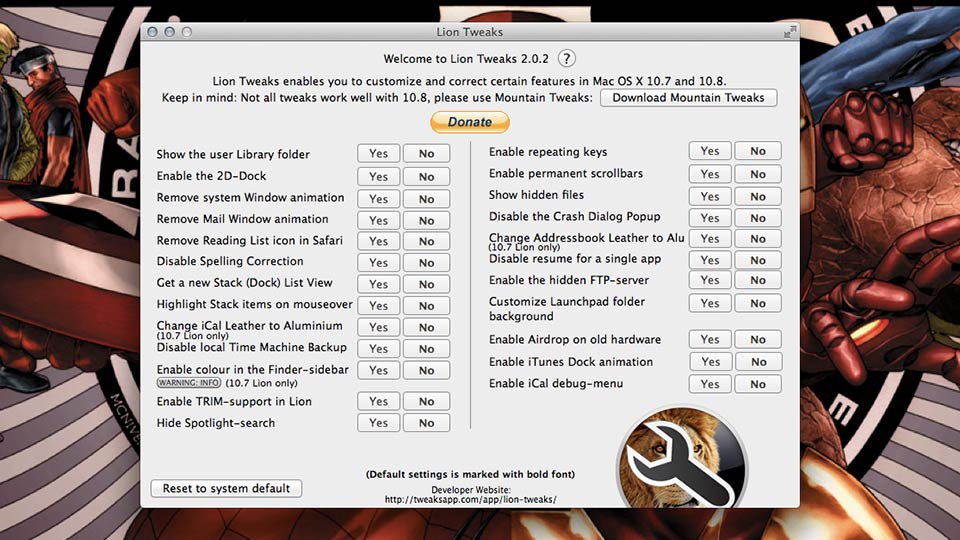Click Yes for Remove Mail Window animation
The image size is (960, 540).
click(x=378, y=220)
